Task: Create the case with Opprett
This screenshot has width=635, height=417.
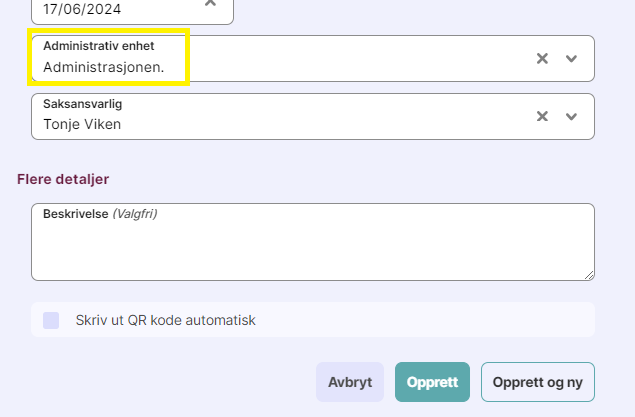Action: [x=433, y=382]
